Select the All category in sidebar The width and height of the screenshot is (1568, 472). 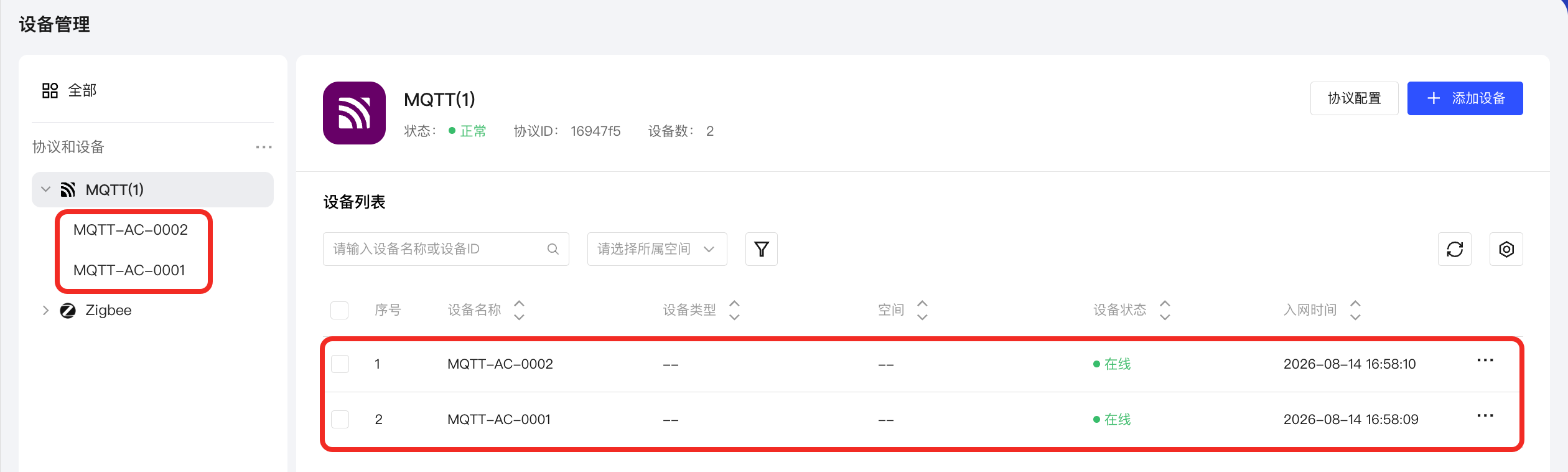(x=69, y=90)
